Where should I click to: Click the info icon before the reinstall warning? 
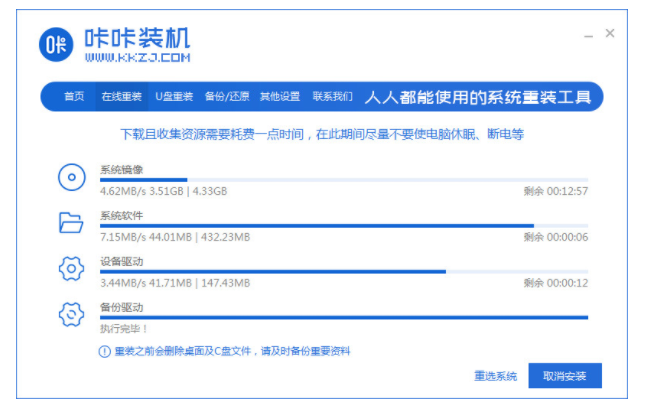pos(104,351)
